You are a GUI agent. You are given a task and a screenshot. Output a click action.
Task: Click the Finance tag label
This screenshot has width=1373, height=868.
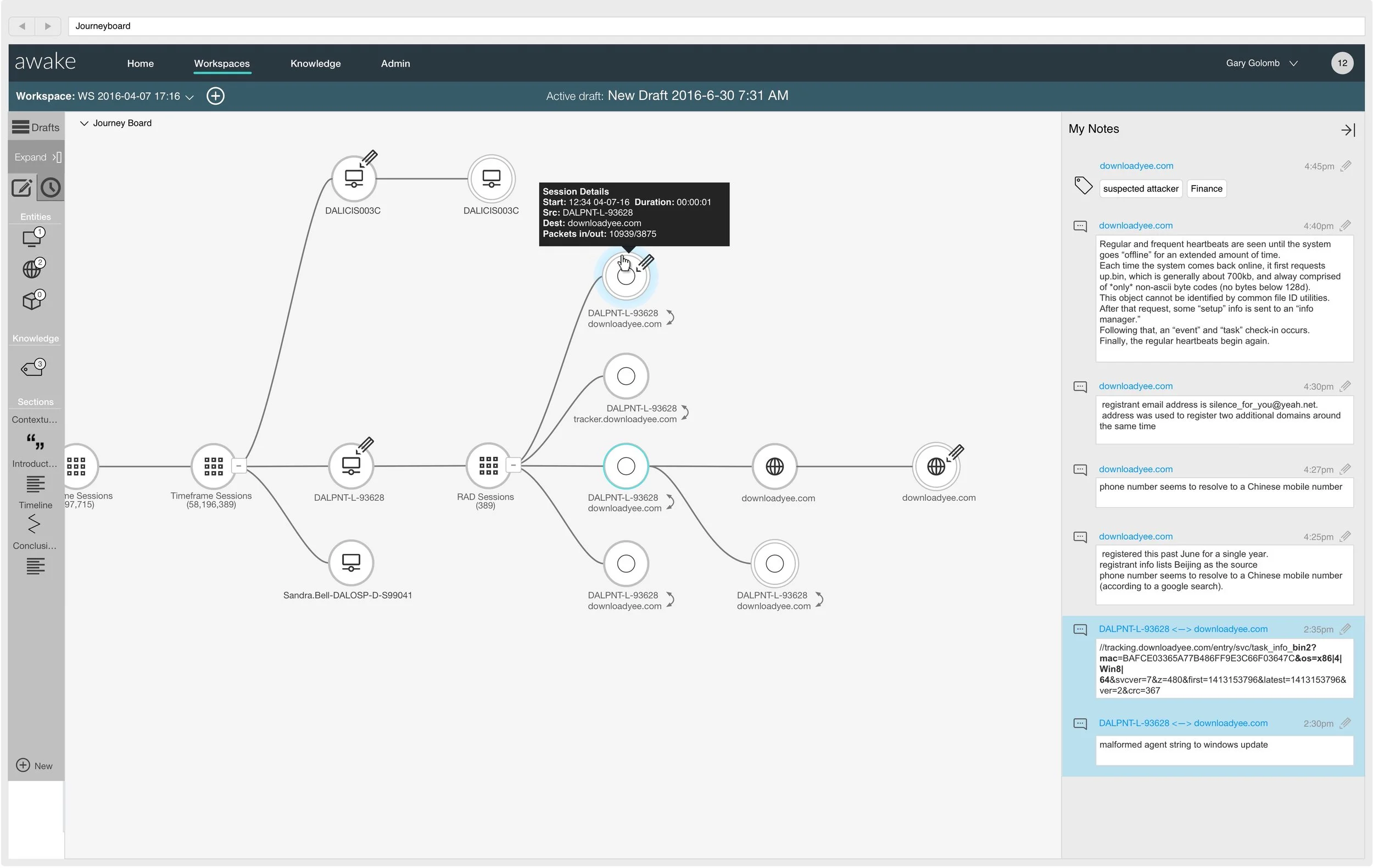[x=1206, y=189]
